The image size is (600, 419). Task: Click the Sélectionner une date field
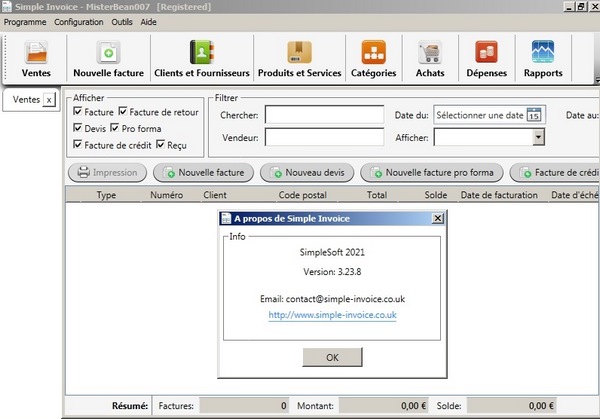click(x=489, y=115)
